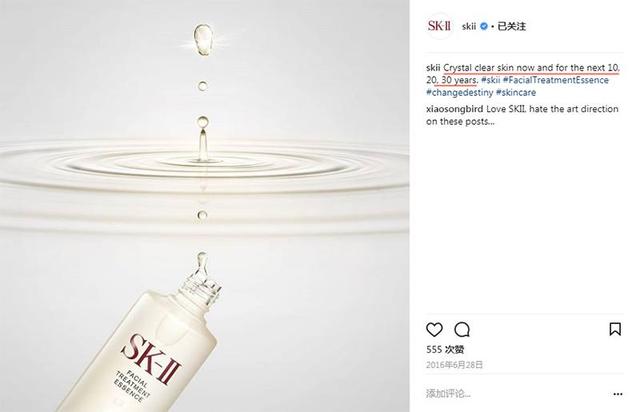Image resolution: width=640 pixels, height=412 pixels.
Task: Open the skii username in the header
Action: tap(469, 26)
